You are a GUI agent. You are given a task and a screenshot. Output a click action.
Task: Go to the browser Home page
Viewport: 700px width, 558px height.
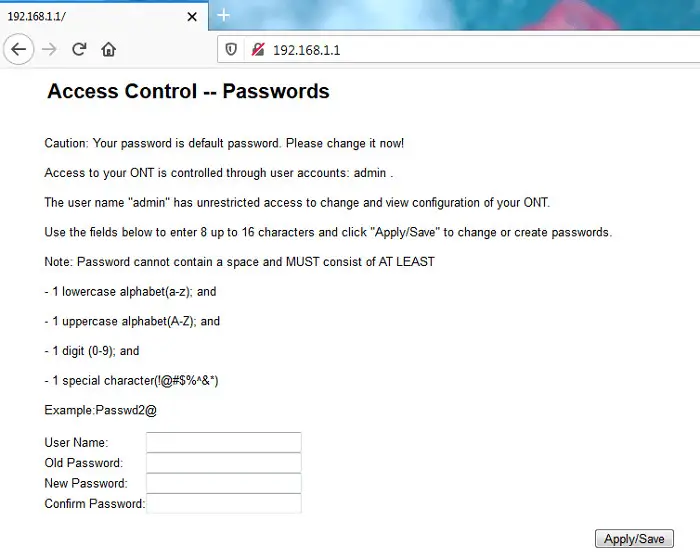coord(108,49)
